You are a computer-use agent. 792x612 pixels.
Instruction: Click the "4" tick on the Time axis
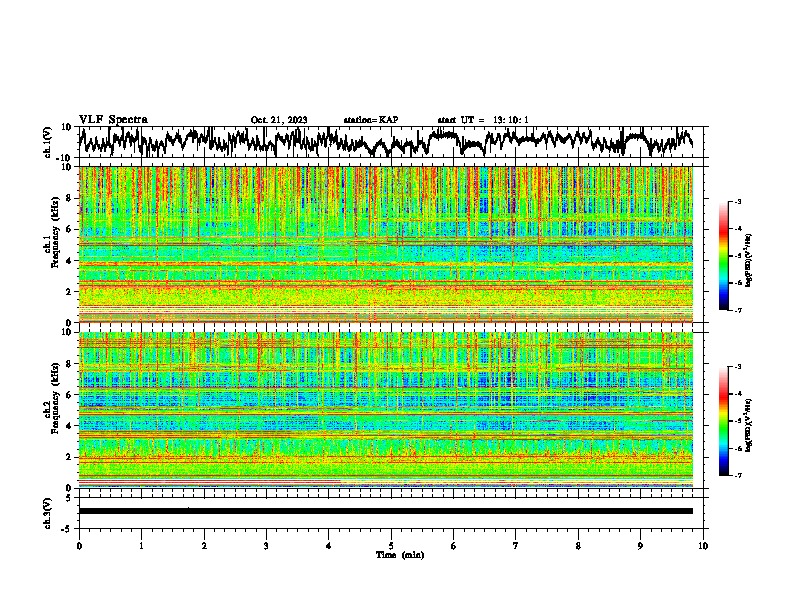pyautogui.click(x=329, y=546)
